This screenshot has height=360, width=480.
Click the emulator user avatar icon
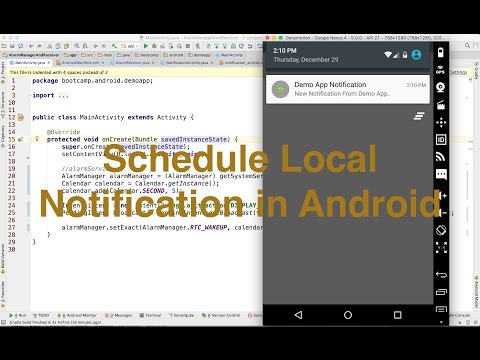click(x=416, y=55)
